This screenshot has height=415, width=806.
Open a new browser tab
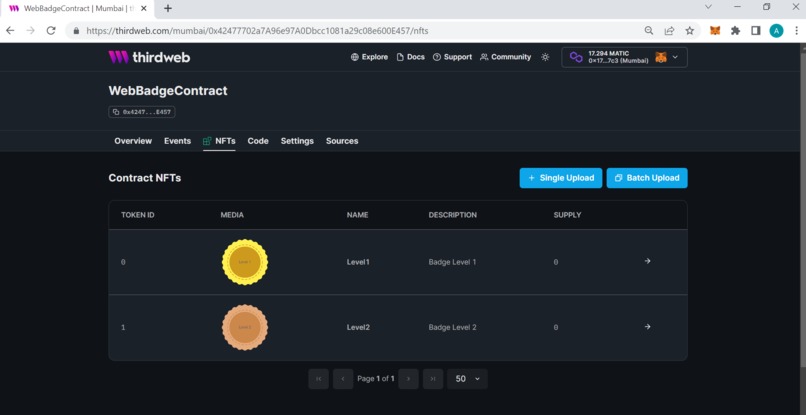click(x=168, y=8)
